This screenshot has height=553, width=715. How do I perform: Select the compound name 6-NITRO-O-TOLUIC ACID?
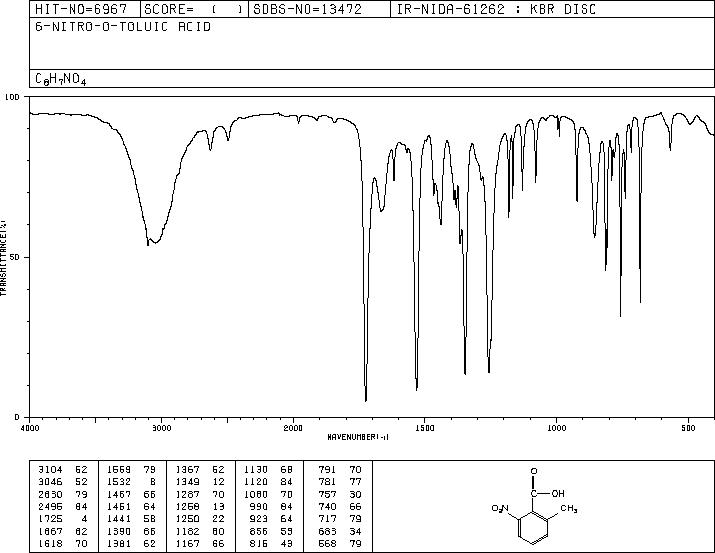coord(123,27)
